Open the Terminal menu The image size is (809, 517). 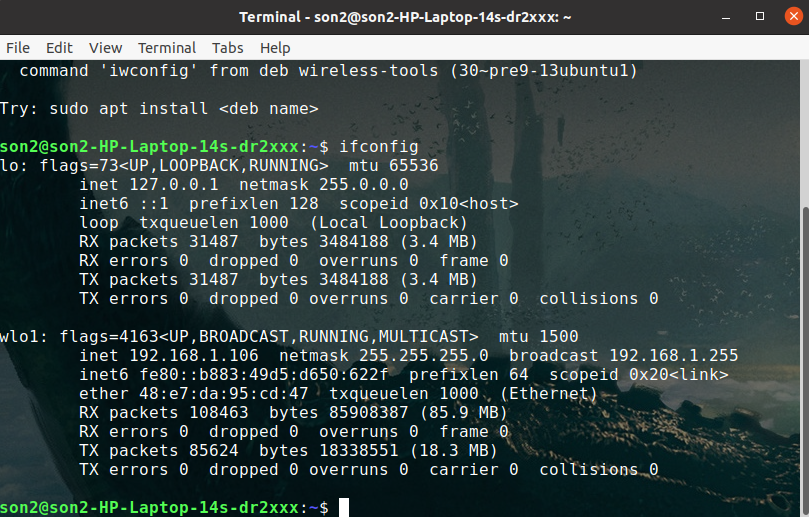pyautogui.click(x=167, y=48)
